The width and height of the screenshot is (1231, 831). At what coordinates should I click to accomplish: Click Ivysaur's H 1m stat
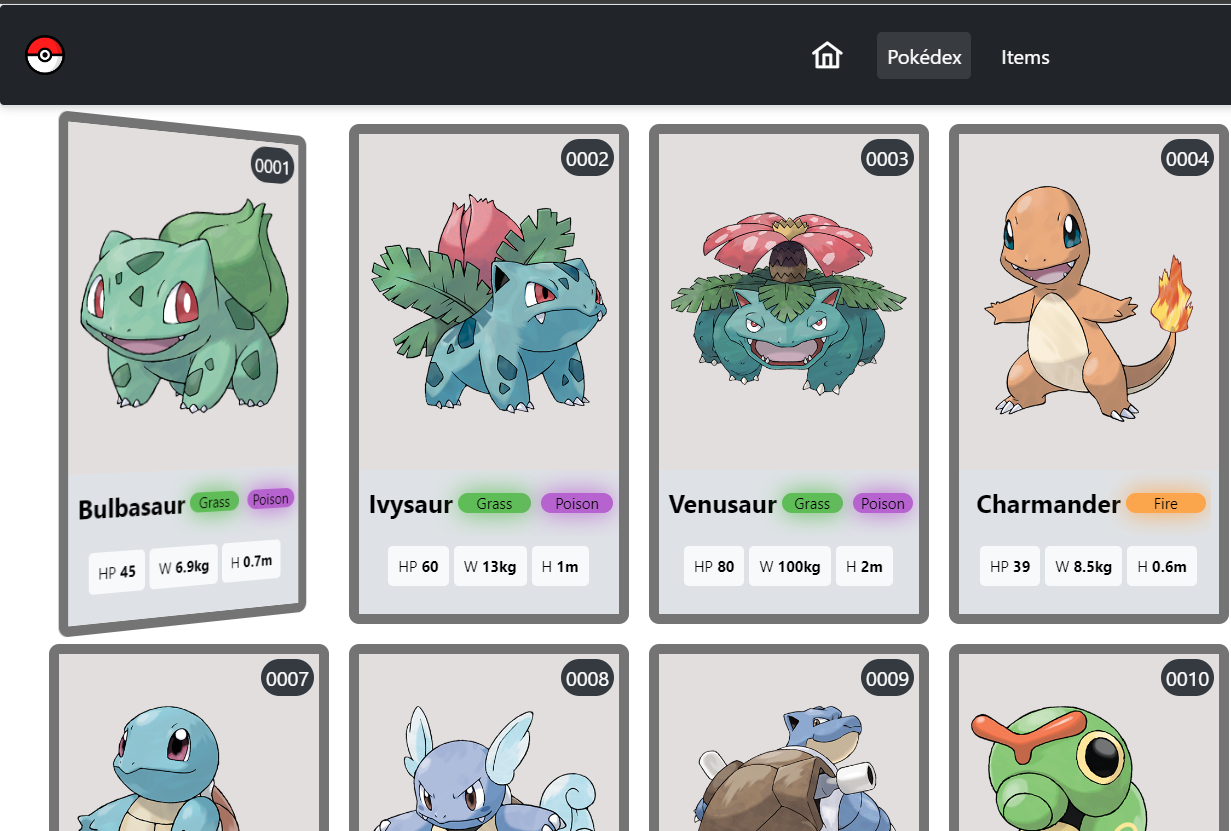pos(561,566)
